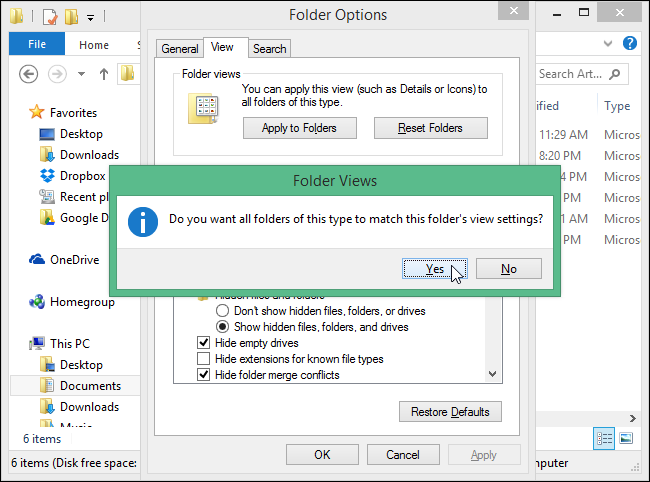The width and height of the screenshot is (650, 482).
Task: Click the 8:20 PM file row
Action: pos(589,156)
